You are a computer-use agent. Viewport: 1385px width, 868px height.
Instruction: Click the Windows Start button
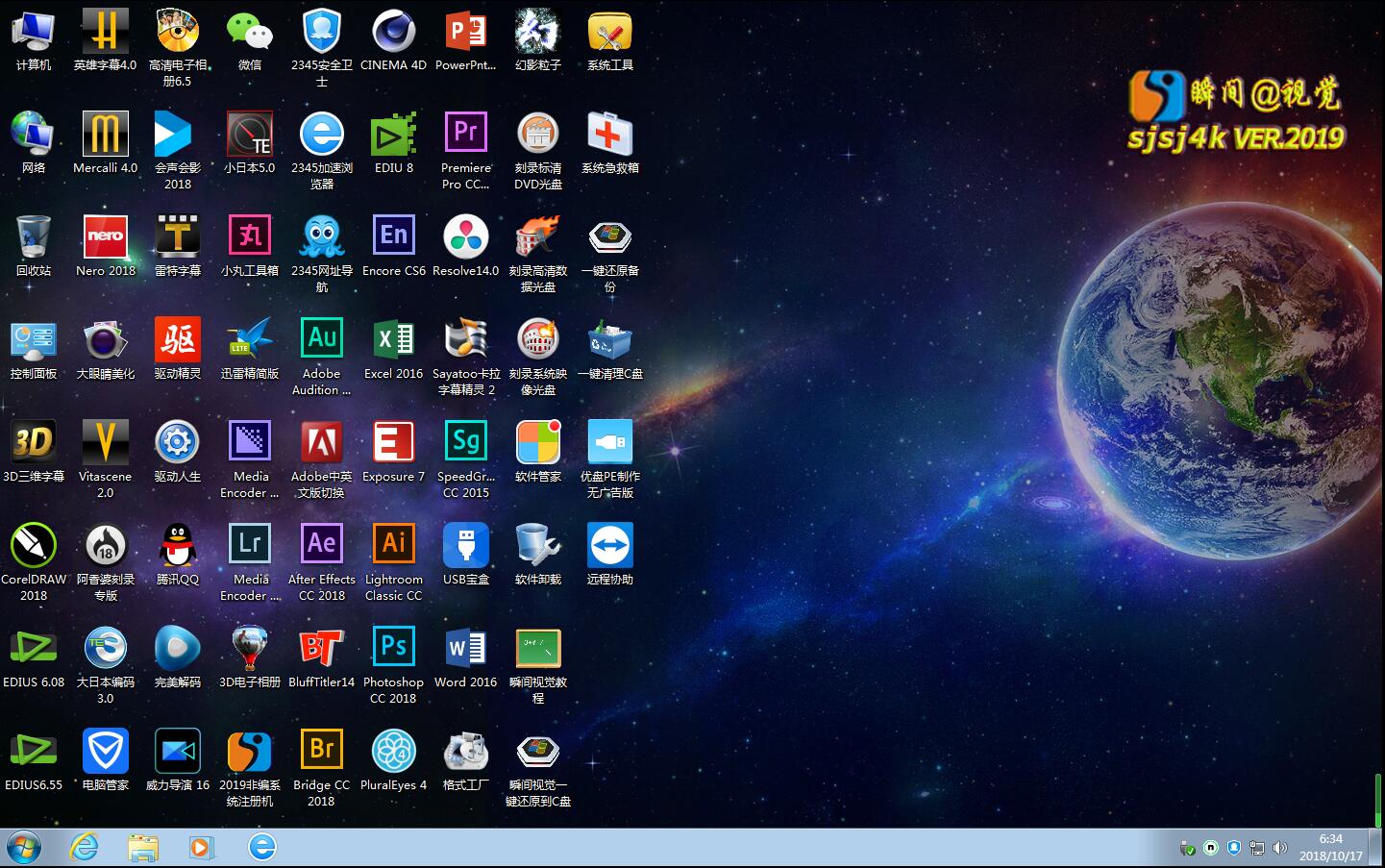pyautogui.click(x=23, y=848)
